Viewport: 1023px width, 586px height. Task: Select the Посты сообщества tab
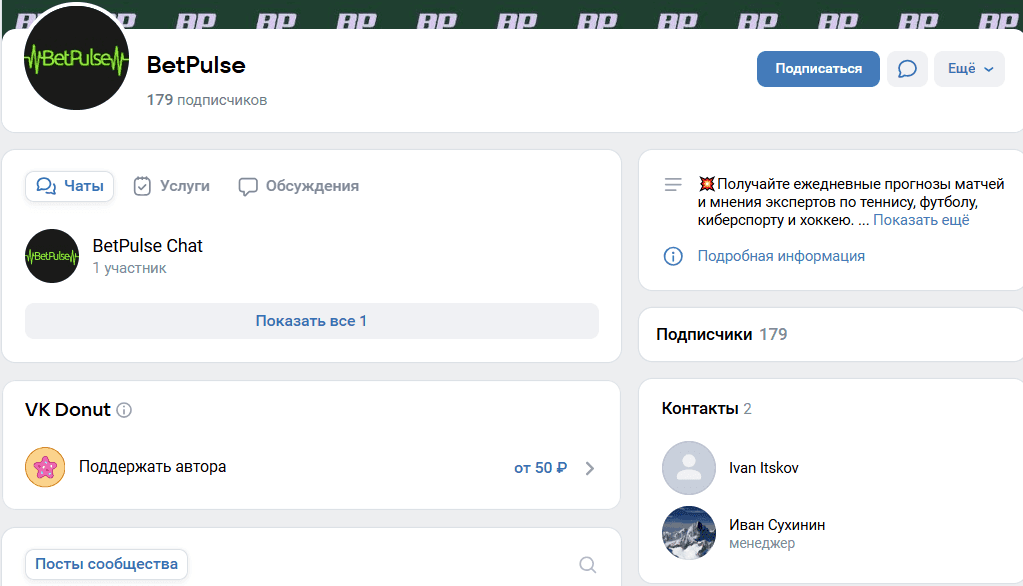click(x=106, y=564)
